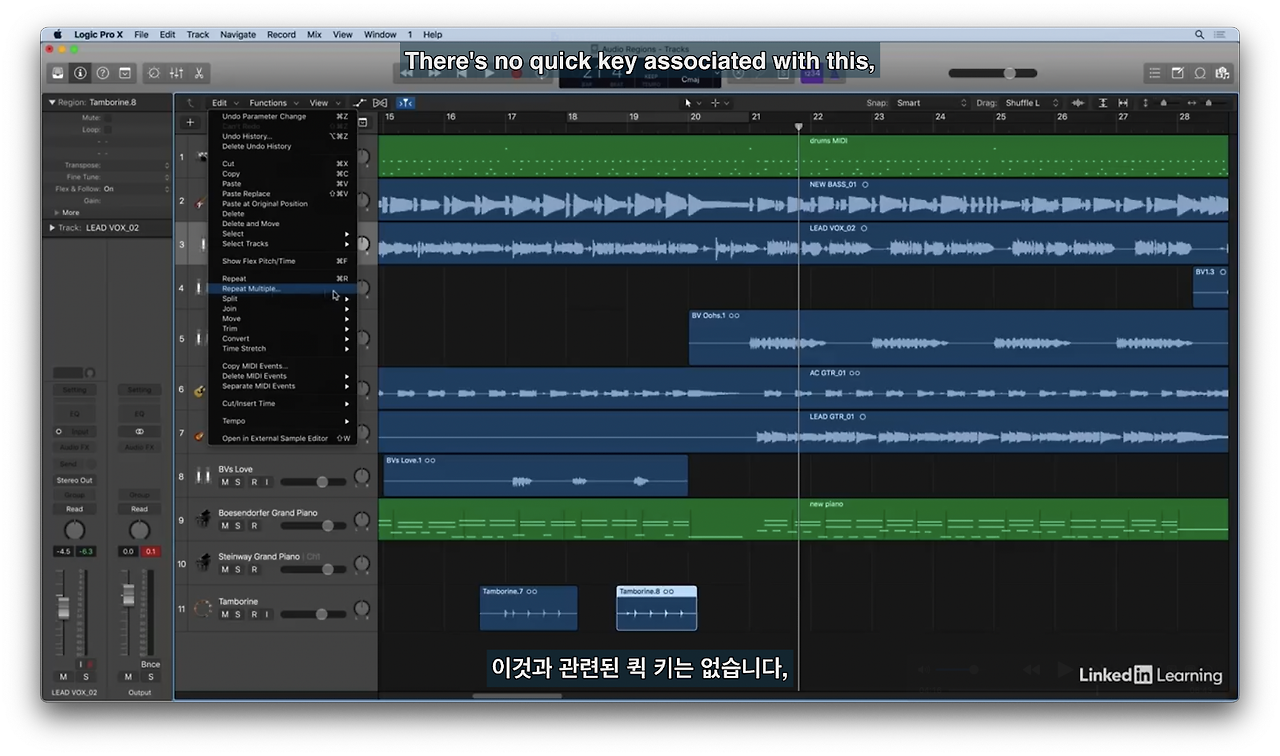This screenshot has width=1280, height=756.
Task: Show automation curve button in tracks header
Action: pyautogui.click(x=360, y=102)
